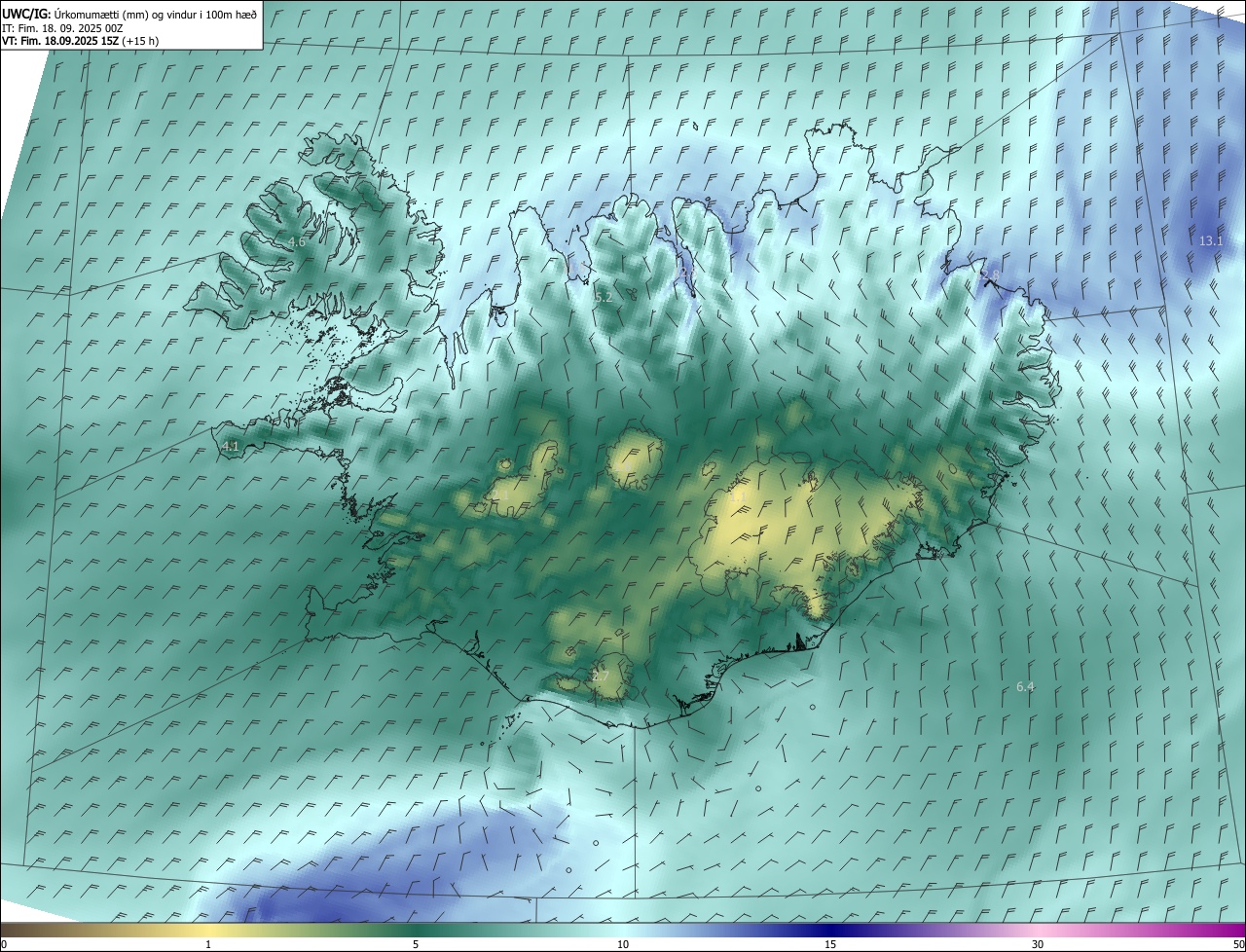
Task: Click the 1 tick on the color scale
Action: point(208,944)
